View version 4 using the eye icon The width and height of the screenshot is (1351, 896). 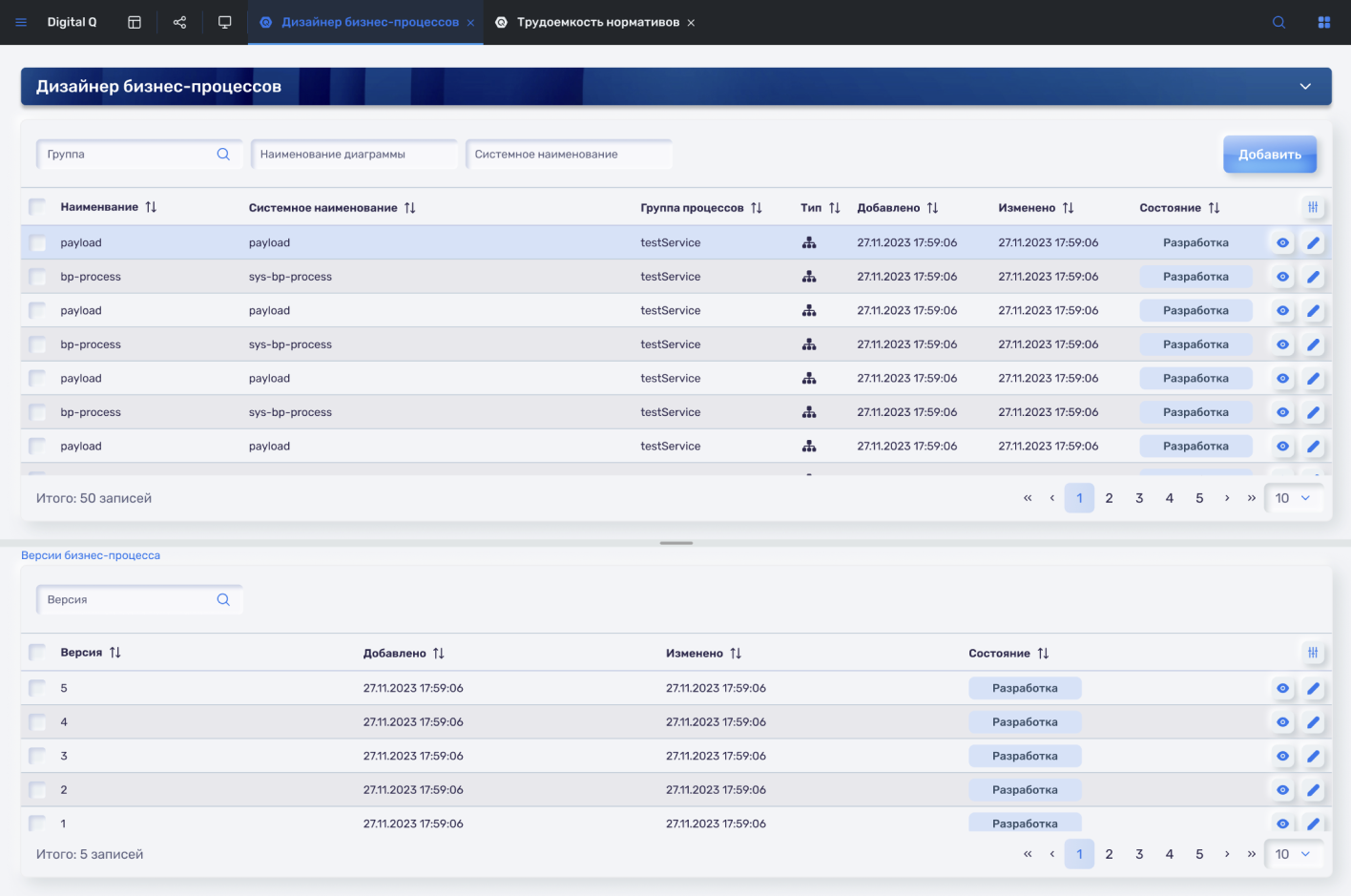point(1282,722)
